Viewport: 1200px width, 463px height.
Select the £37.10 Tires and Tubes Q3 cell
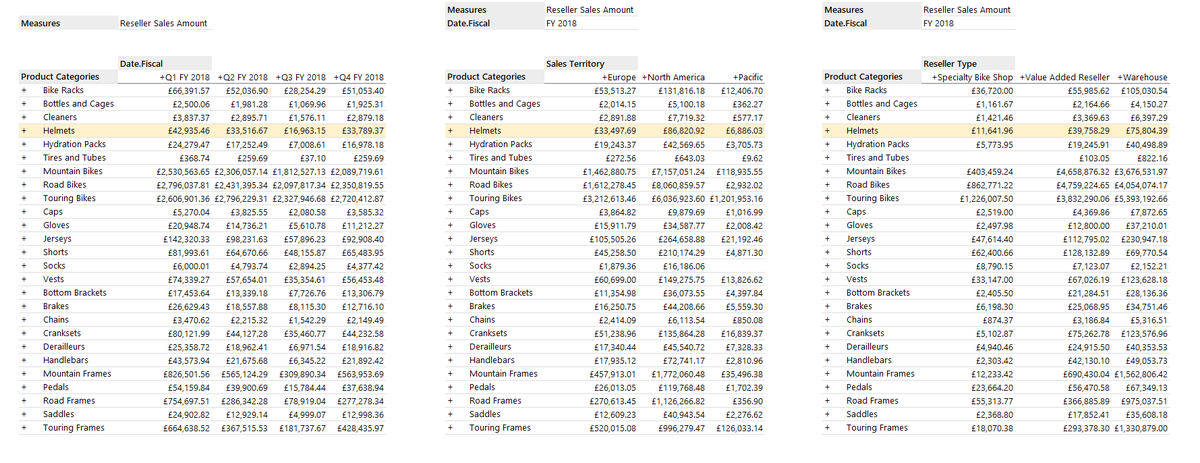point(312,158)
